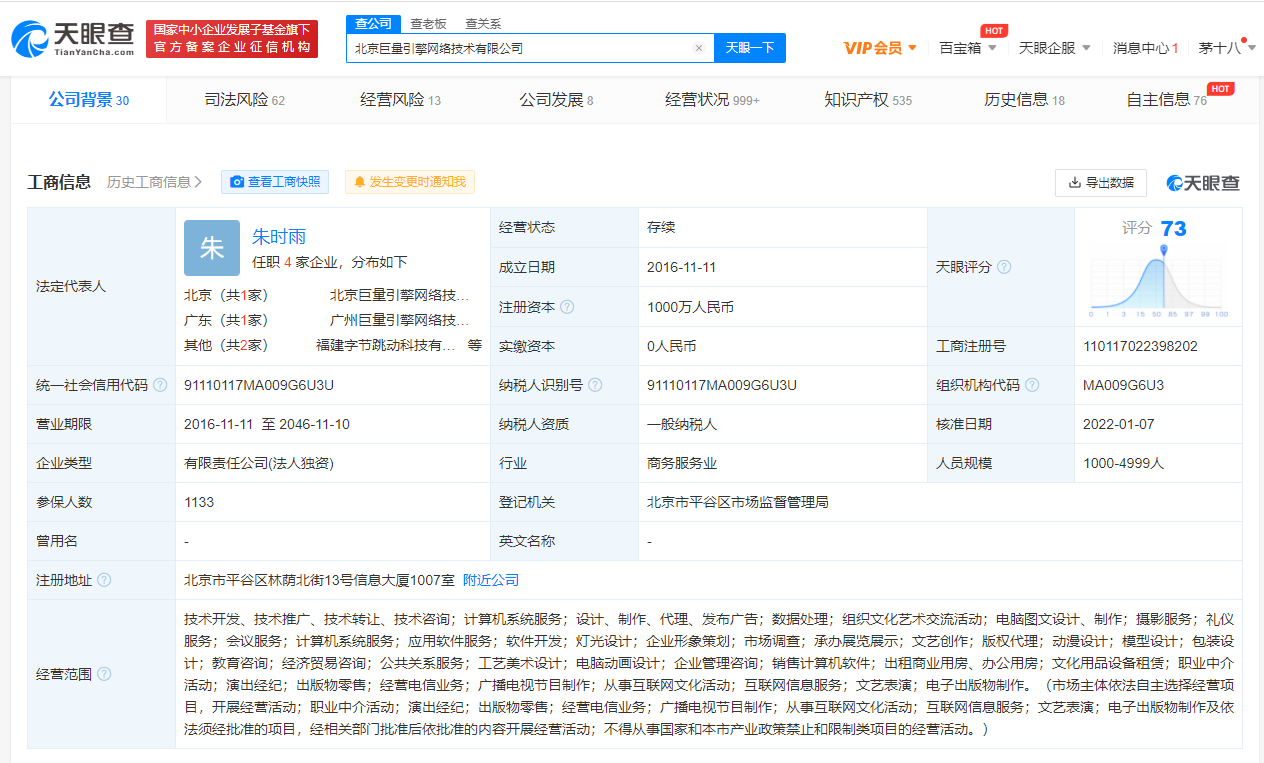The height and width of the screenshot is (763, 1264).
Task: Click the help icon beside 天眼评分
Action: [1004, 267]
